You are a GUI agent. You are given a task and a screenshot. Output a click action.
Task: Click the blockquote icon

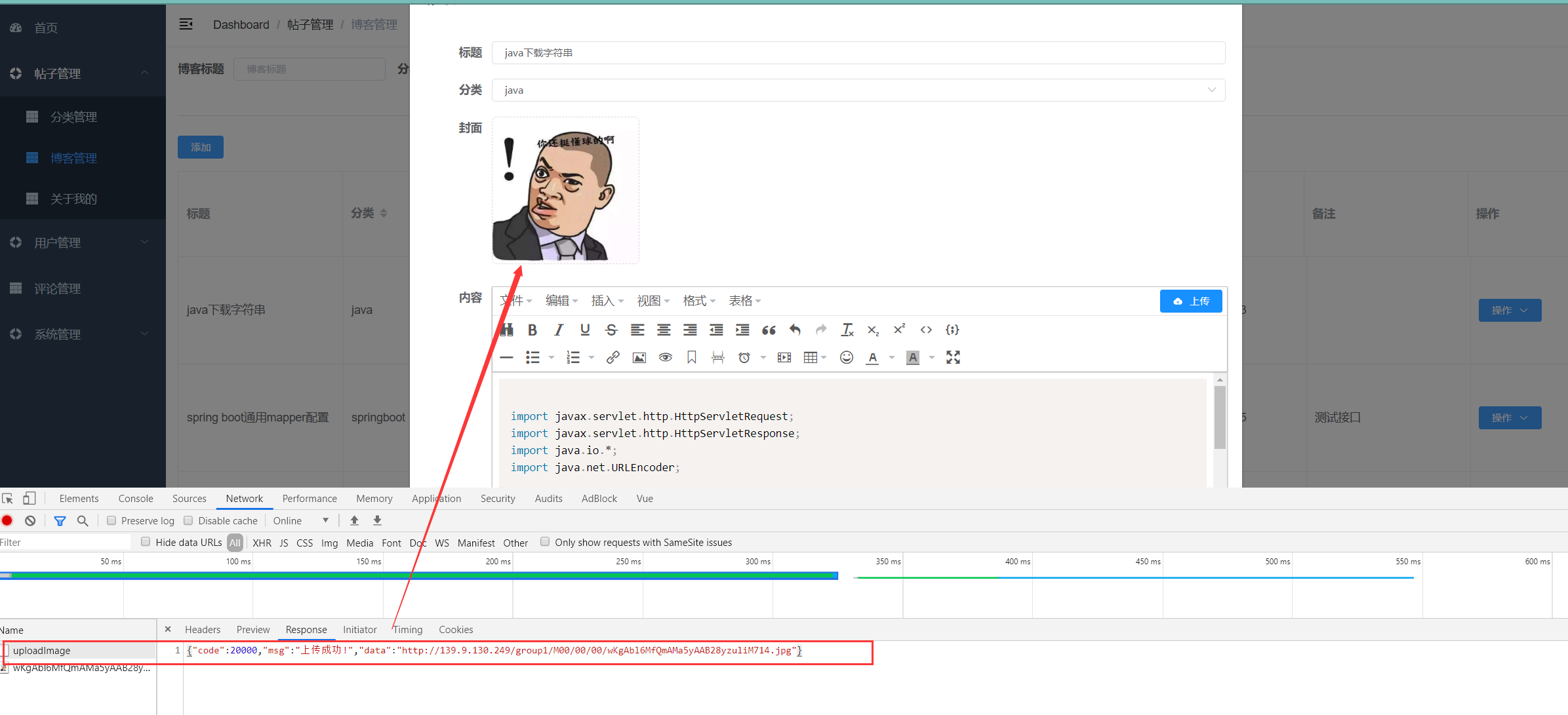coord(769,330)
